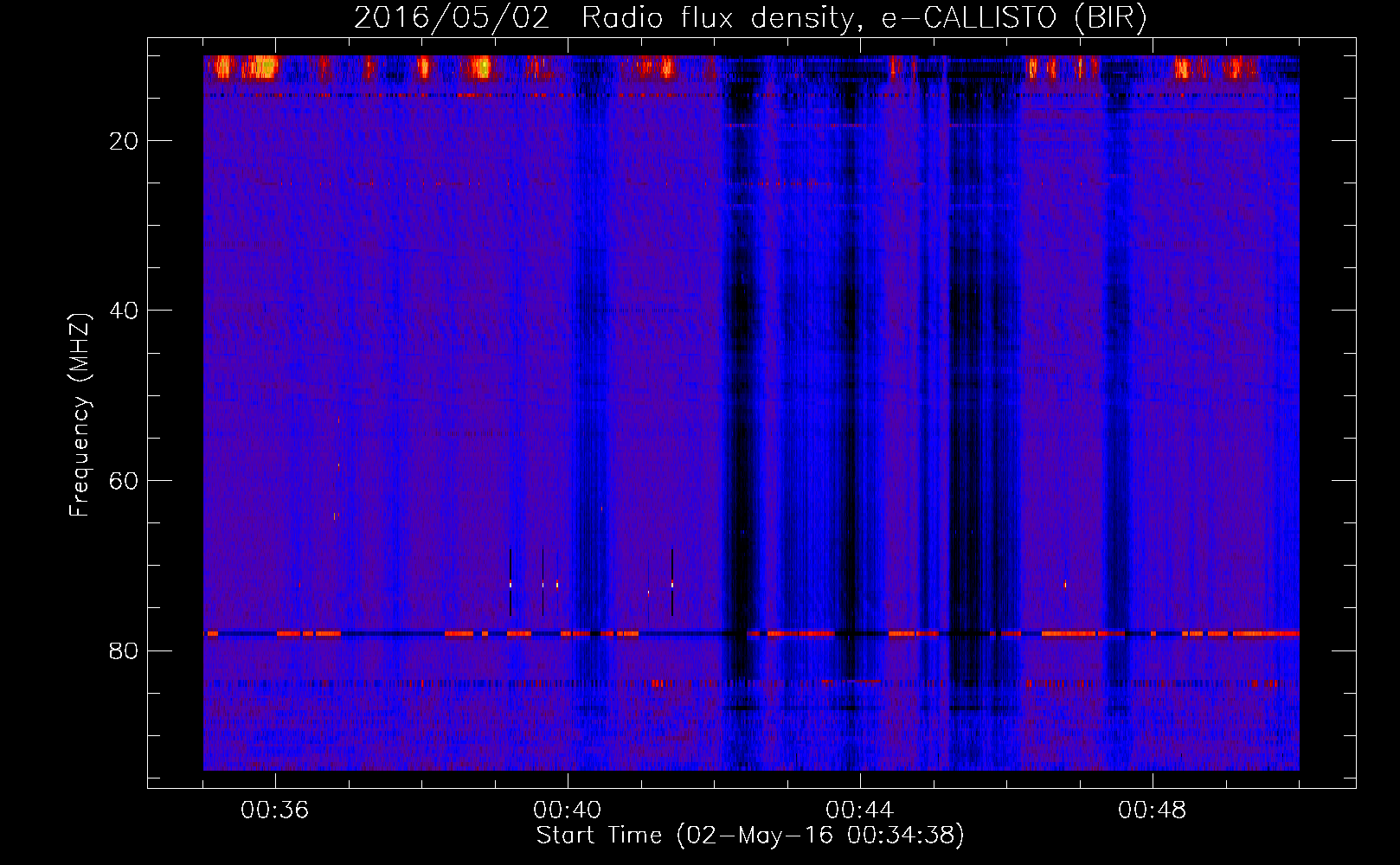Select the 40 MHz frequency tick label

[x=125, y=311]
